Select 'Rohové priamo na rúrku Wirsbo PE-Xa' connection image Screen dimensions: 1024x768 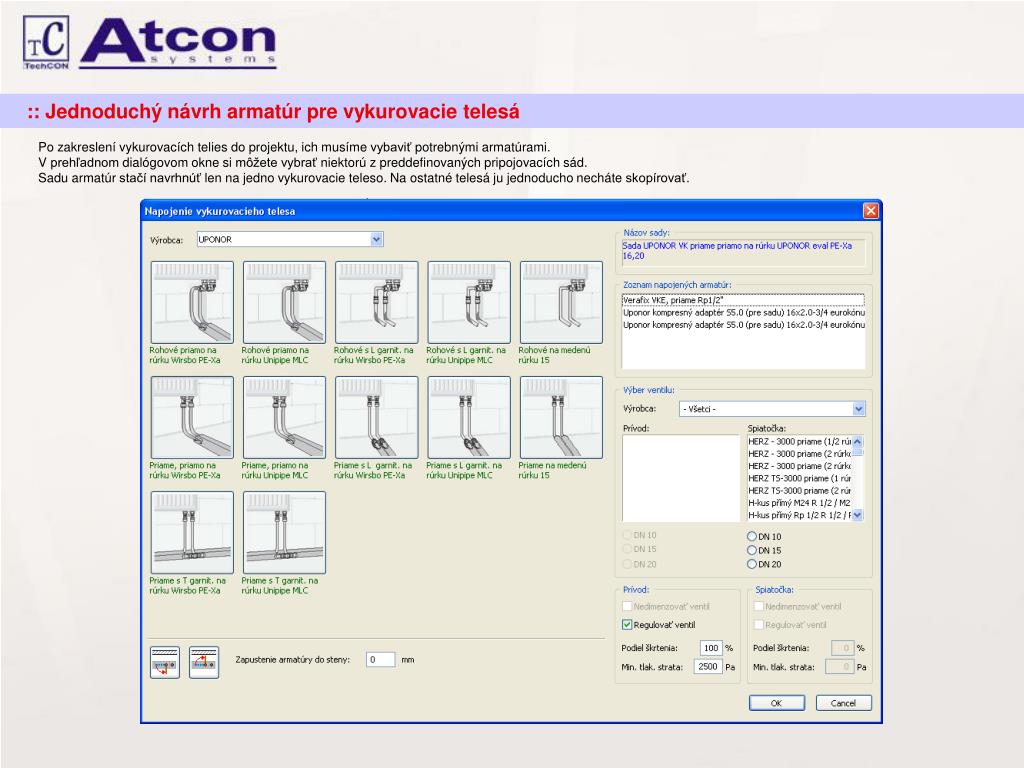point(192,302)
